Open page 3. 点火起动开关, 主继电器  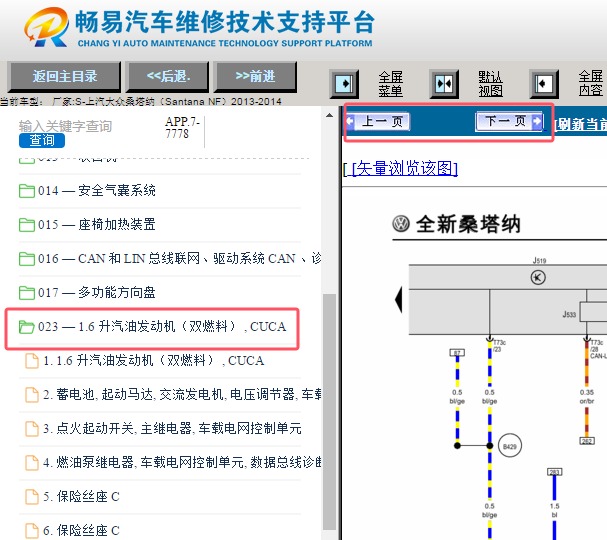pyautogui.click(x=172, y=429)
